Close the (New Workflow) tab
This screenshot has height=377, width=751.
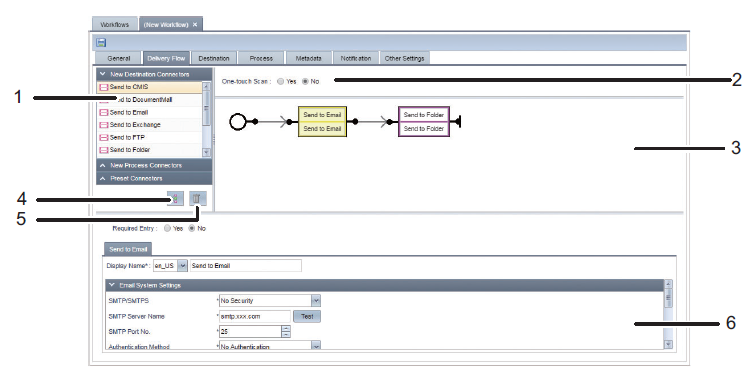pyautogui.click(x=195, y=24)
